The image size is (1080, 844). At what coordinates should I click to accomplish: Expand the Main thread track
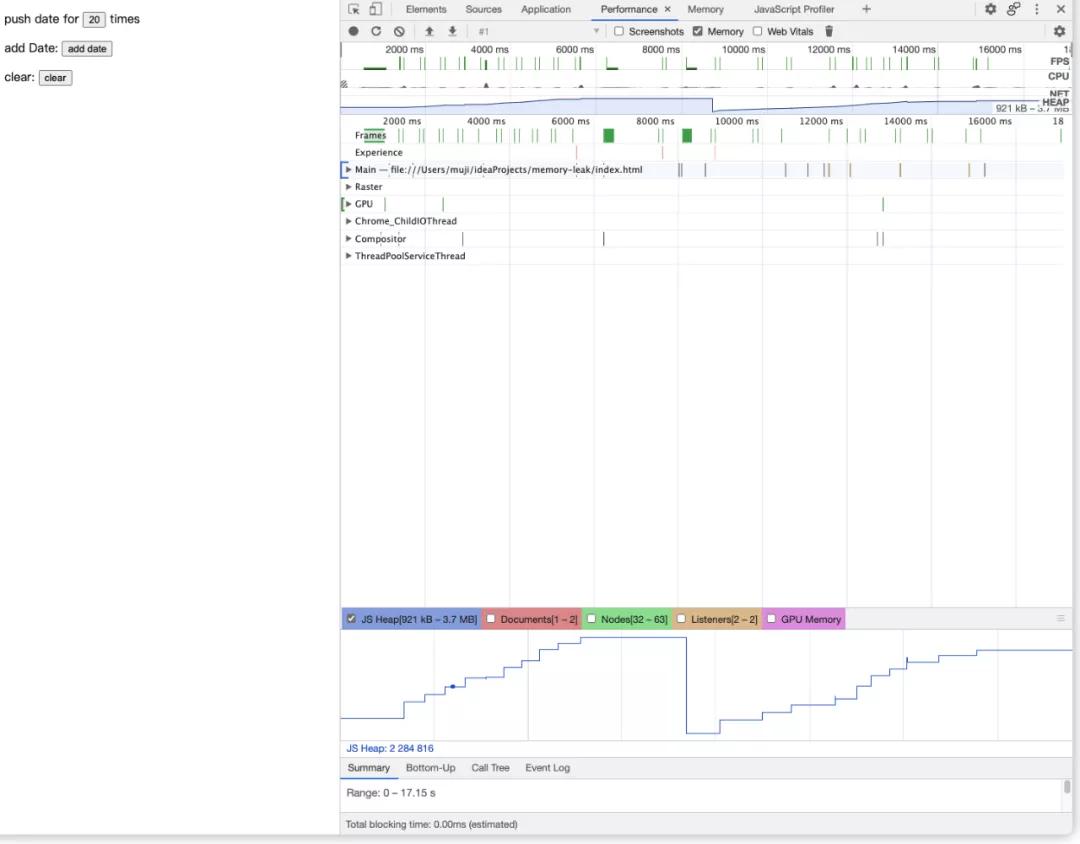point(349,169)
